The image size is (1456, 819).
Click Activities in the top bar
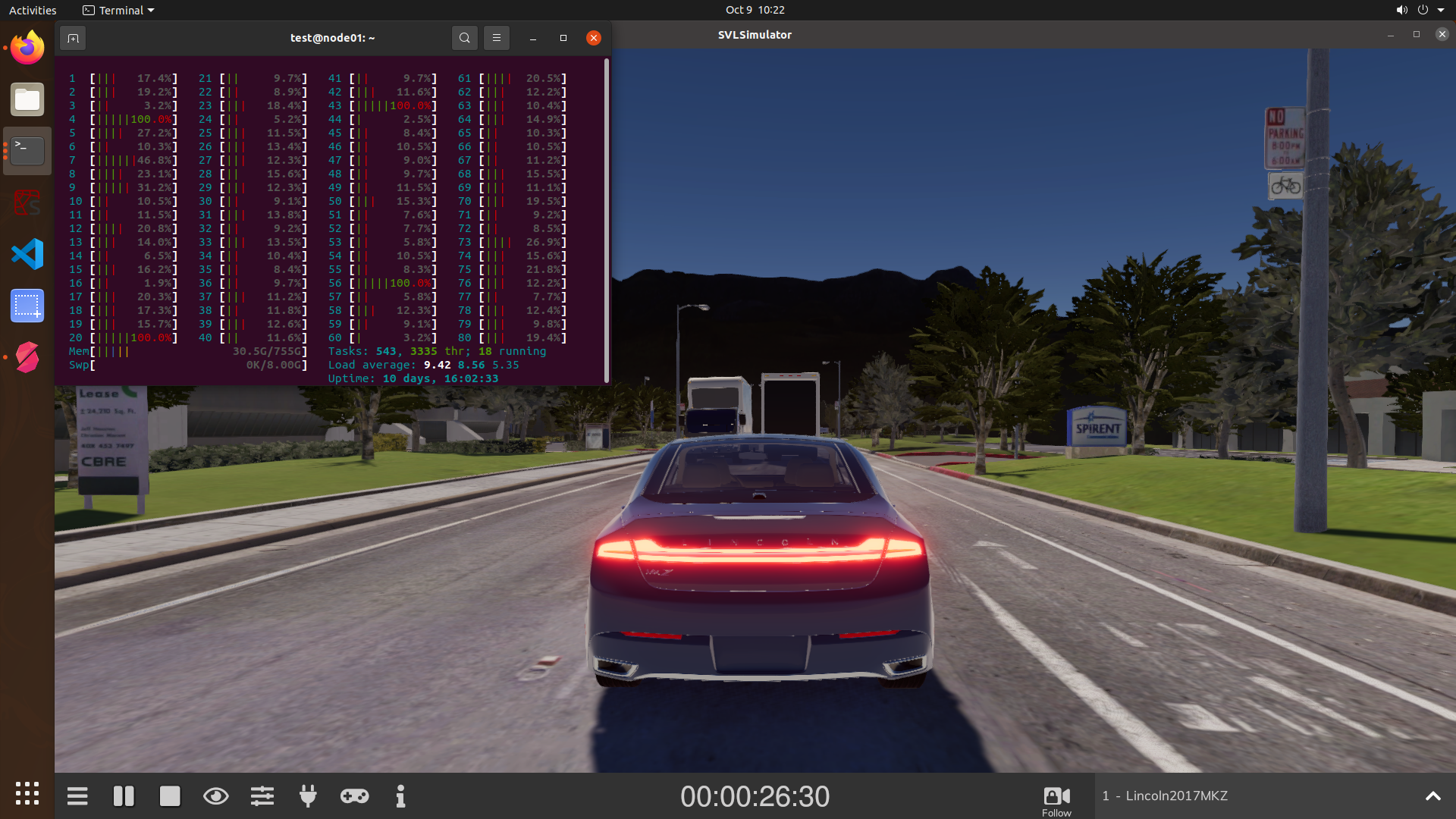[x=33, y=10]
